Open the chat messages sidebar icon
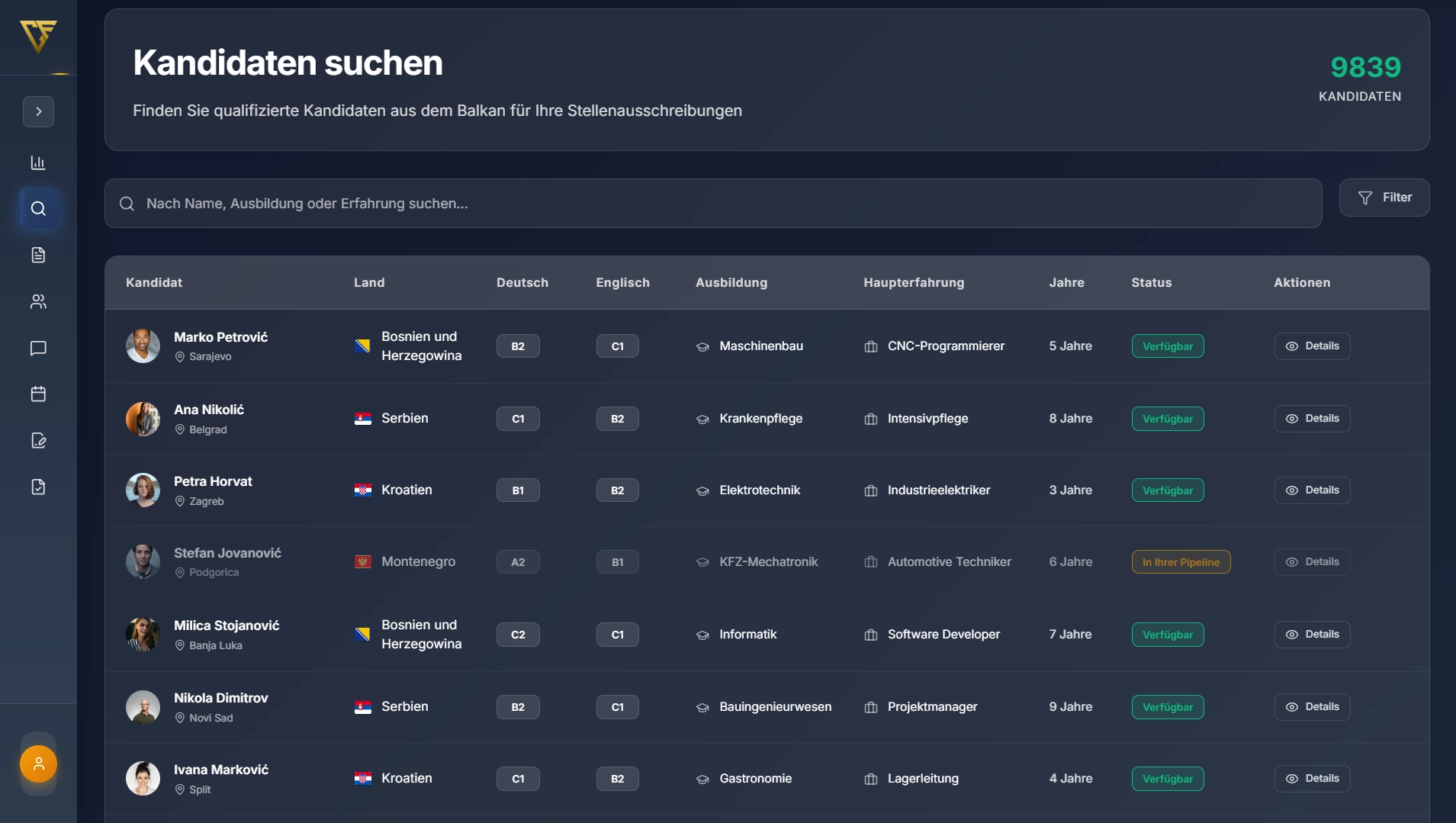This screenshot has height=823, width=1456. point(38,349)
